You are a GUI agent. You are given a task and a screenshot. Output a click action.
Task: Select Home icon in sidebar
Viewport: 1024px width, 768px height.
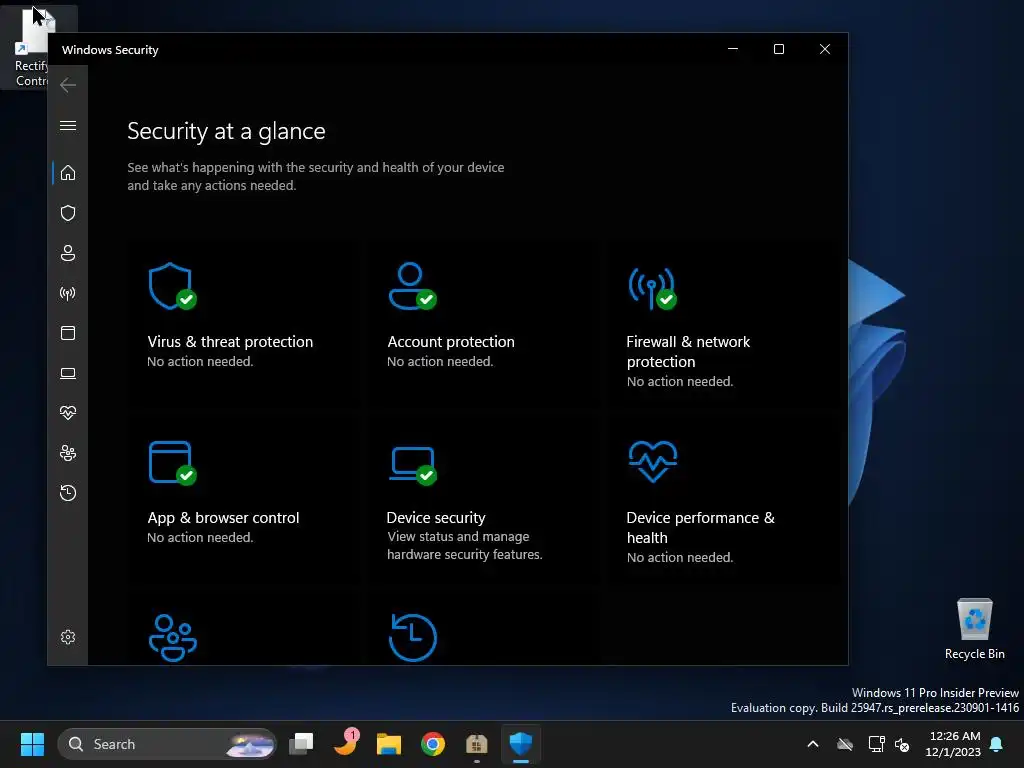tap(68, 173)
